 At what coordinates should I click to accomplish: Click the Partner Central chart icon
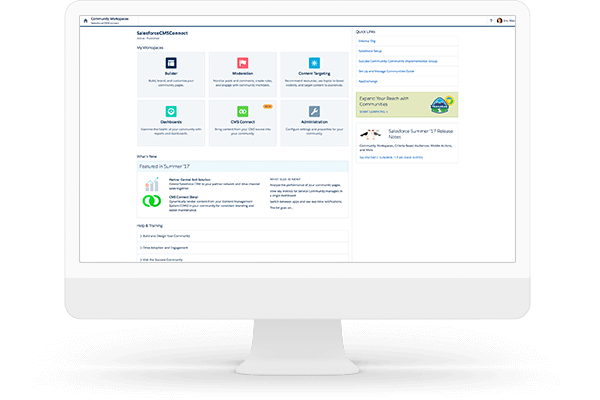pyautogui.click(x=152, y=184)
